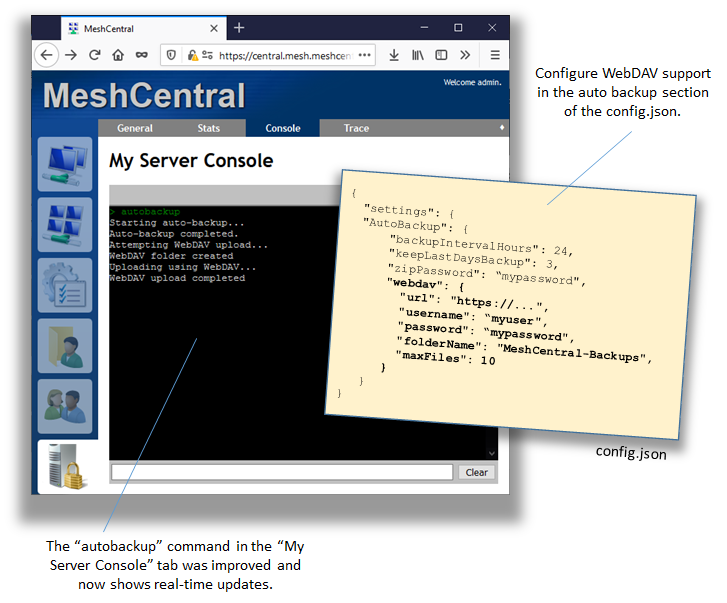Focus the console command input field

(282, 472)
